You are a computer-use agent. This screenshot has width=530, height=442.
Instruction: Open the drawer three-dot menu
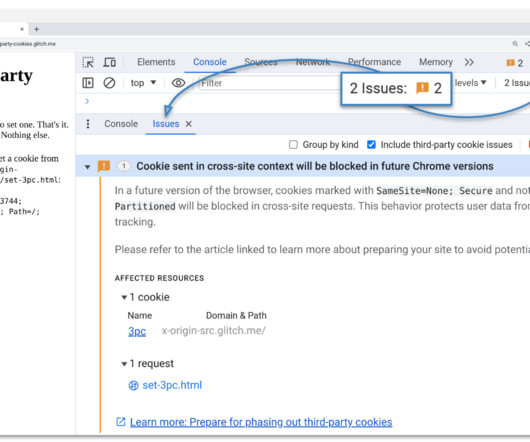(x=88, y=124)
